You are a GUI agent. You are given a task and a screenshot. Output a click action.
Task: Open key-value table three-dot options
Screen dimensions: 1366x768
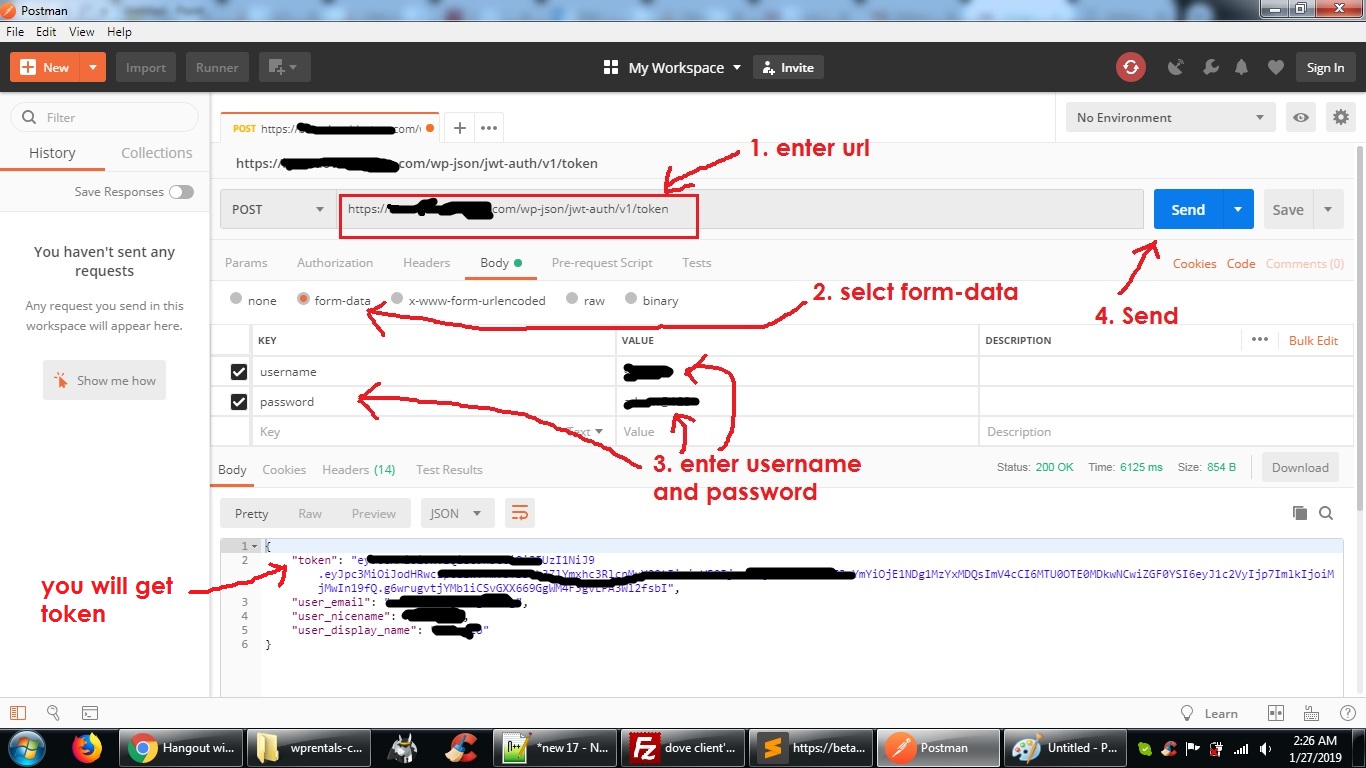tap(1260, 340)
